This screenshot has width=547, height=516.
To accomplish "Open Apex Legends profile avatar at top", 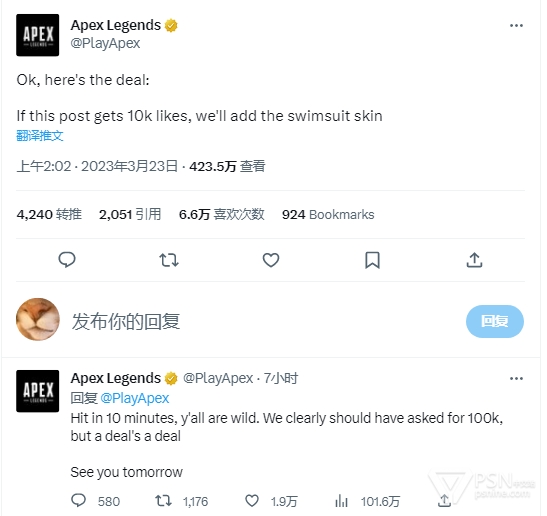I will click(x=38, y=35).
